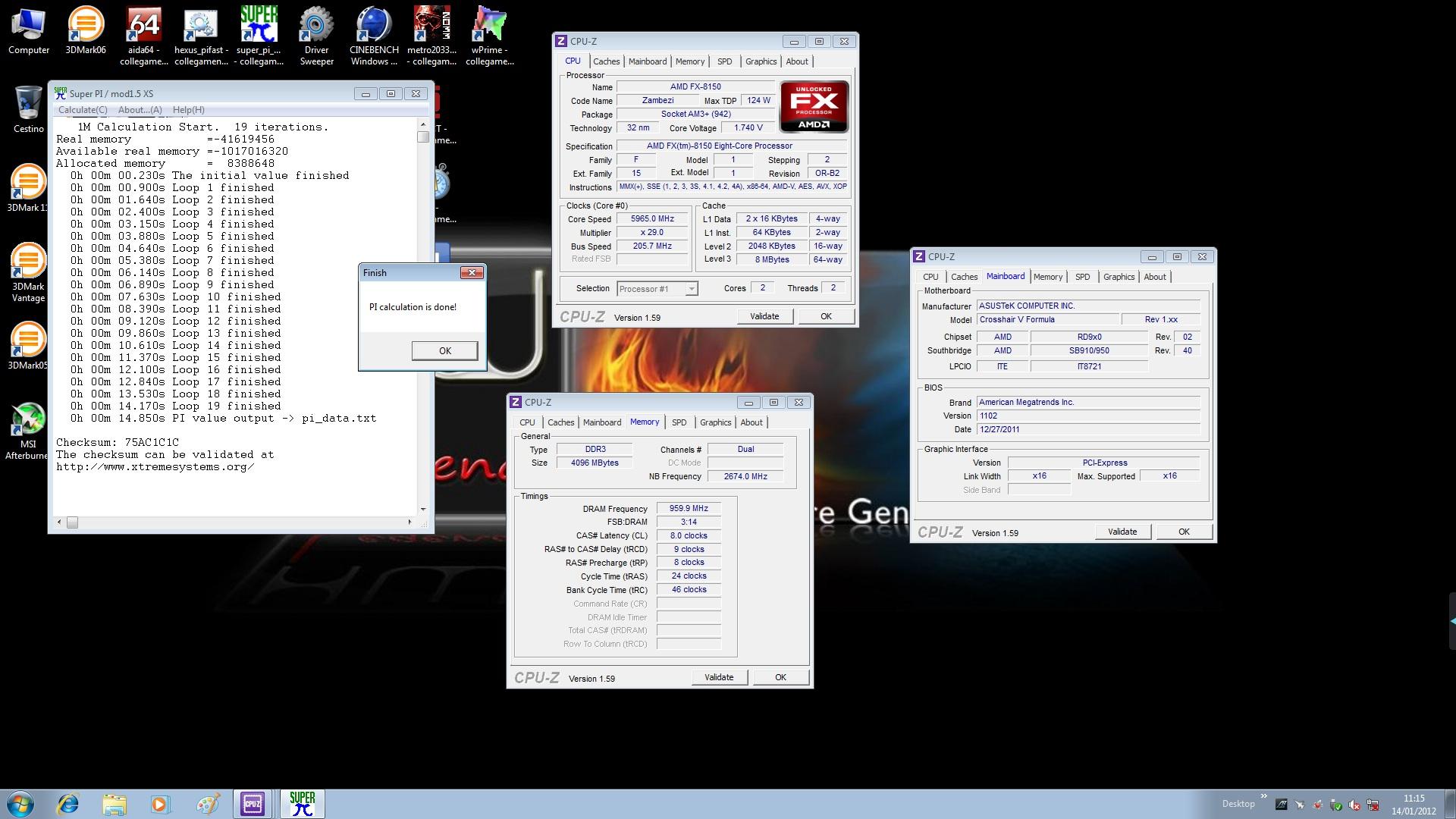Select Memory tab in CPU-Z Mainboard window

pyautogui.click(x=1048, y=277)
